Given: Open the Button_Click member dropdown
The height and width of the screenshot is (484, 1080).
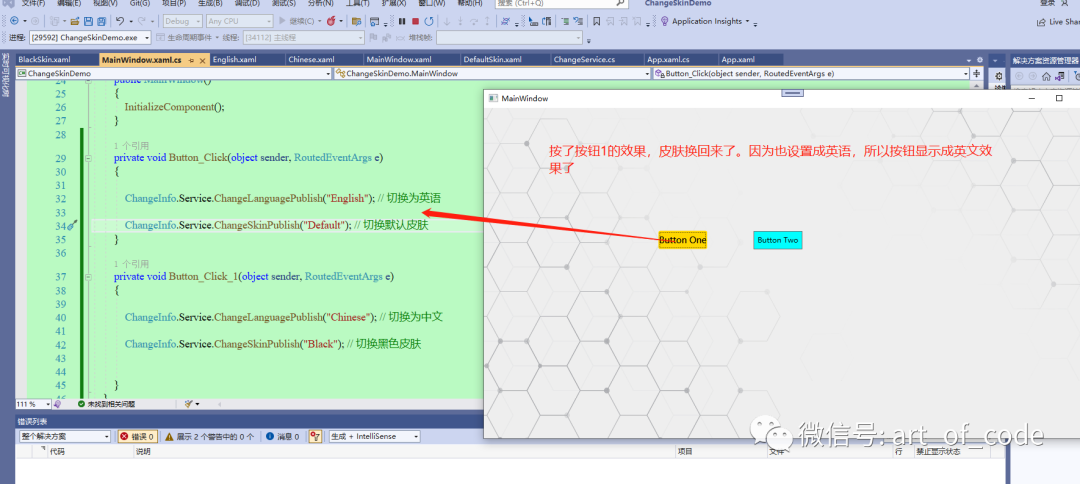Looking at the screenshot, I should tap(811, 73).
